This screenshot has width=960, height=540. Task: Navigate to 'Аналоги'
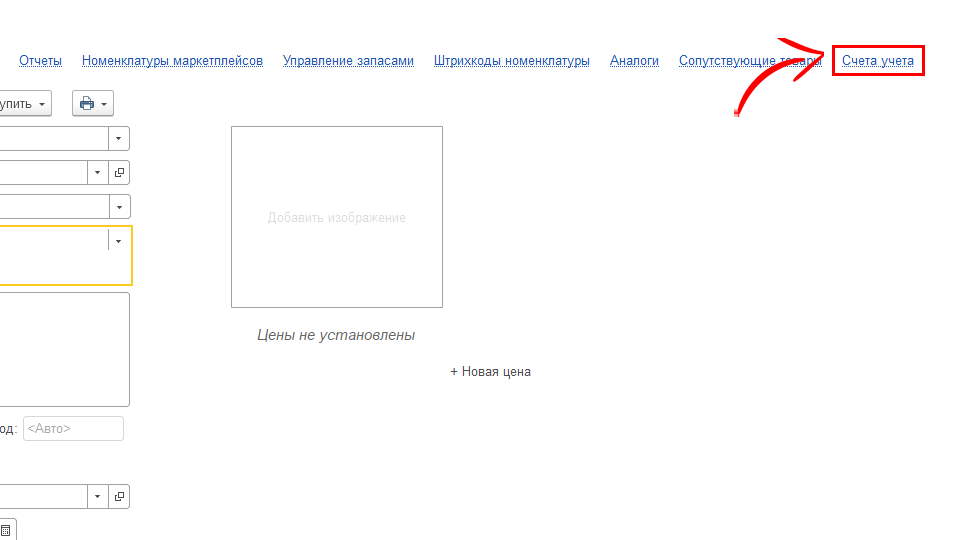coord(634,61)
